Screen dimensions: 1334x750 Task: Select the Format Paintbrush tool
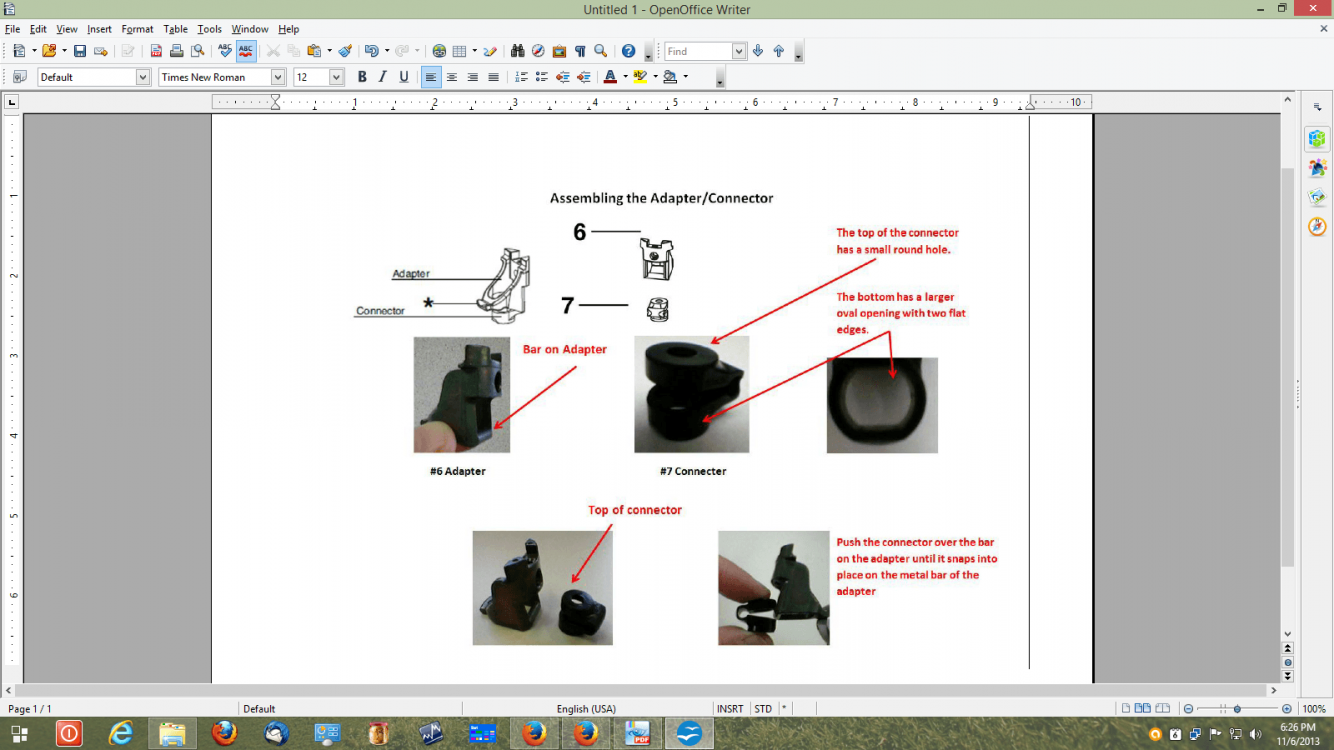[345, 51]
